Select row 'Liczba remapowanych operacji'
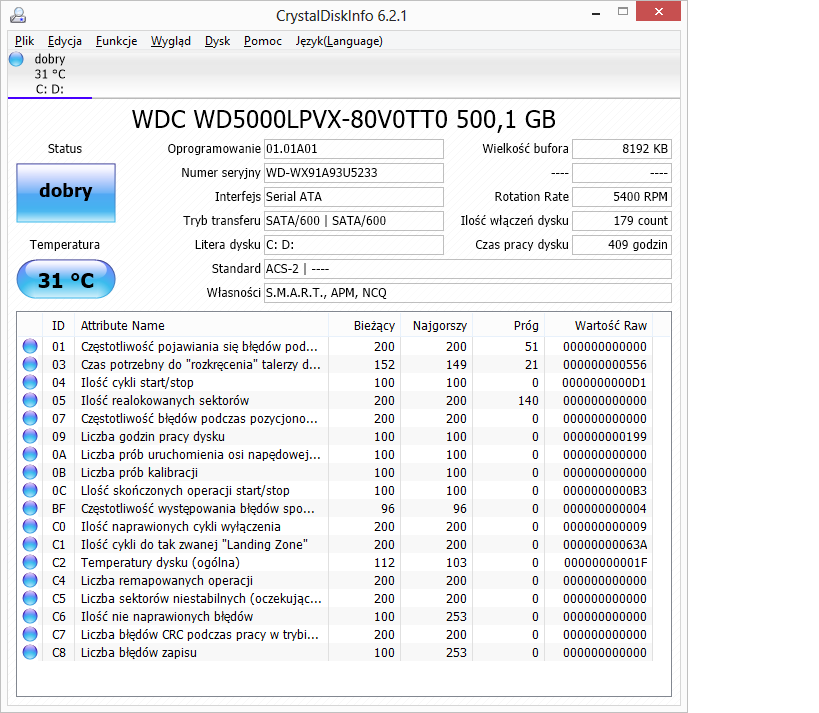819x713 pixels. (335, 580)
